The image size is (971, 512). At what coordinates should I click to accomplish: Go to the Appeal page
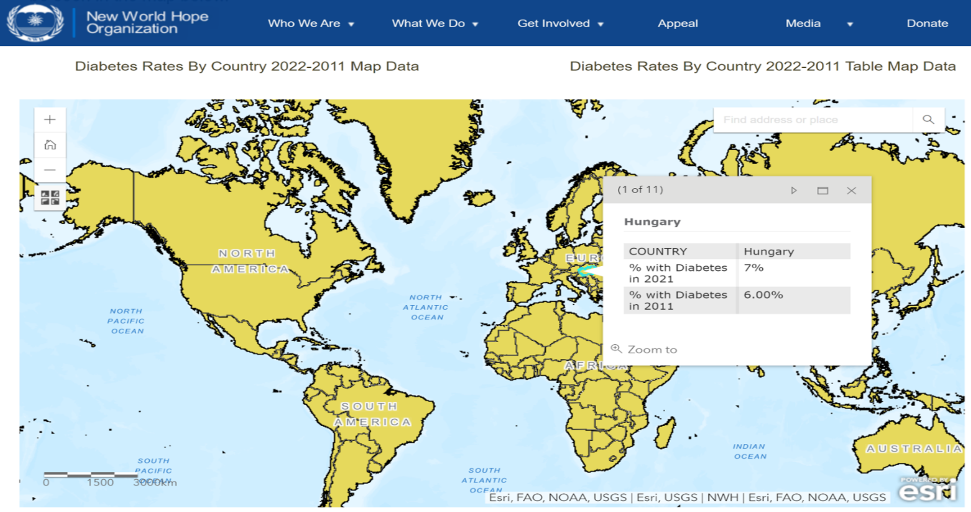pyautogui.click(x=678, y=23)
